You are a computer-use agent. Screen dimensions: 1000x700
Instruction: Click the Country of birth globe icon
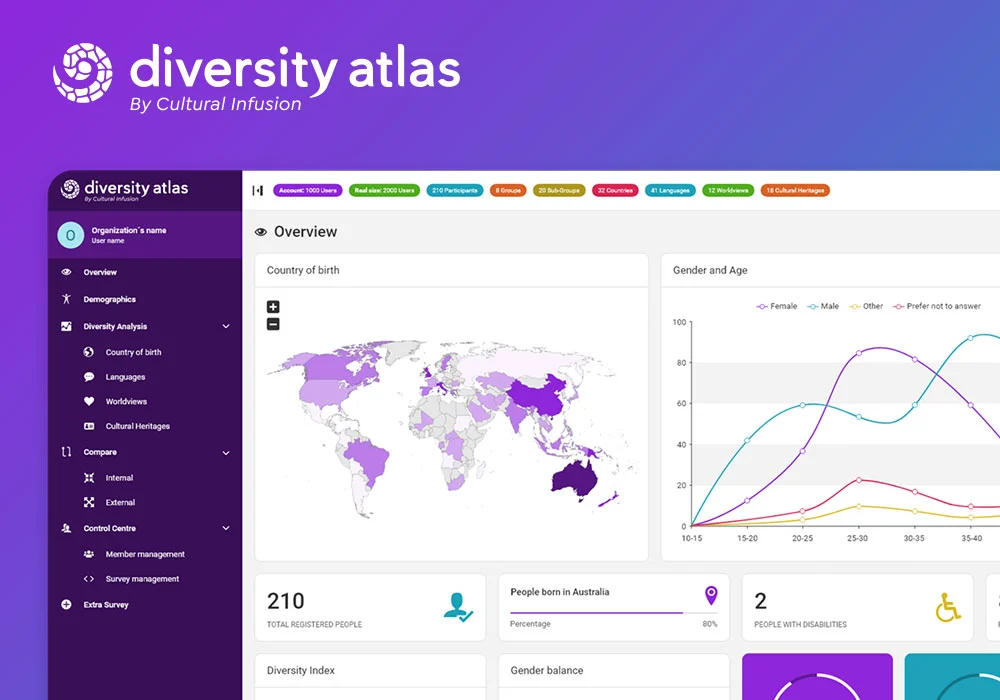(89, 352)
